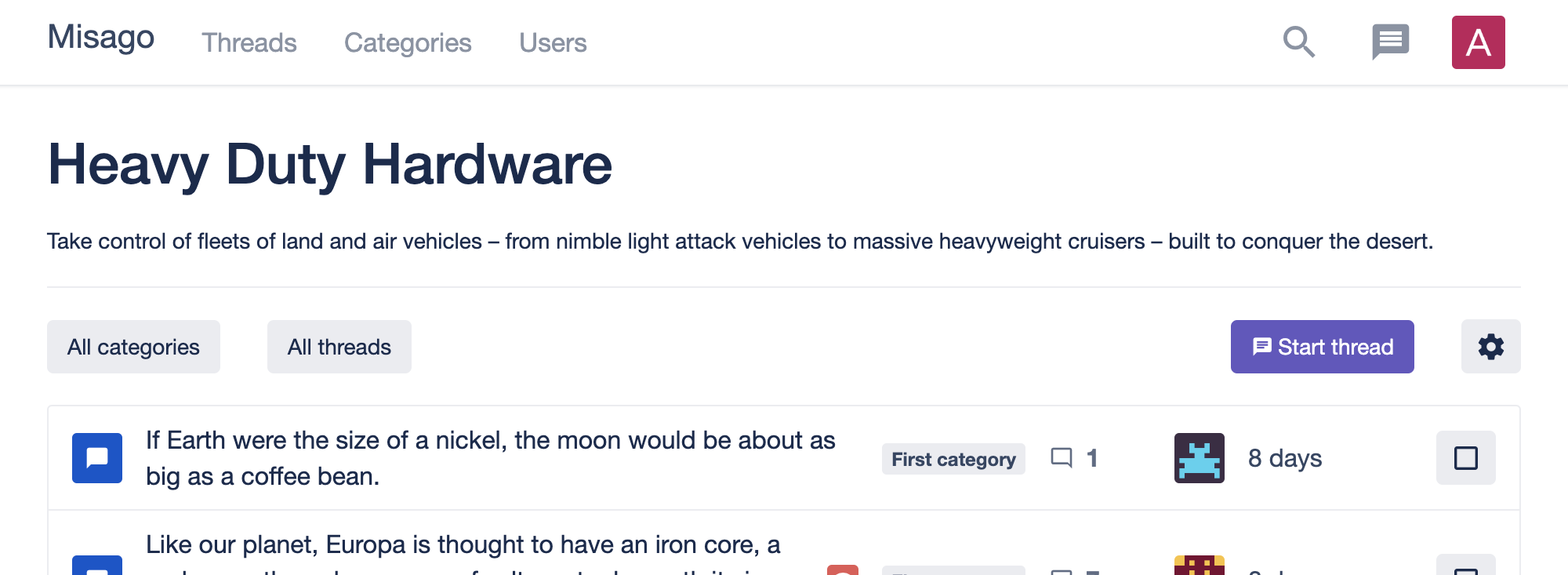
Task: Expand the All threads filter dropdown
Action: [339, 347]
